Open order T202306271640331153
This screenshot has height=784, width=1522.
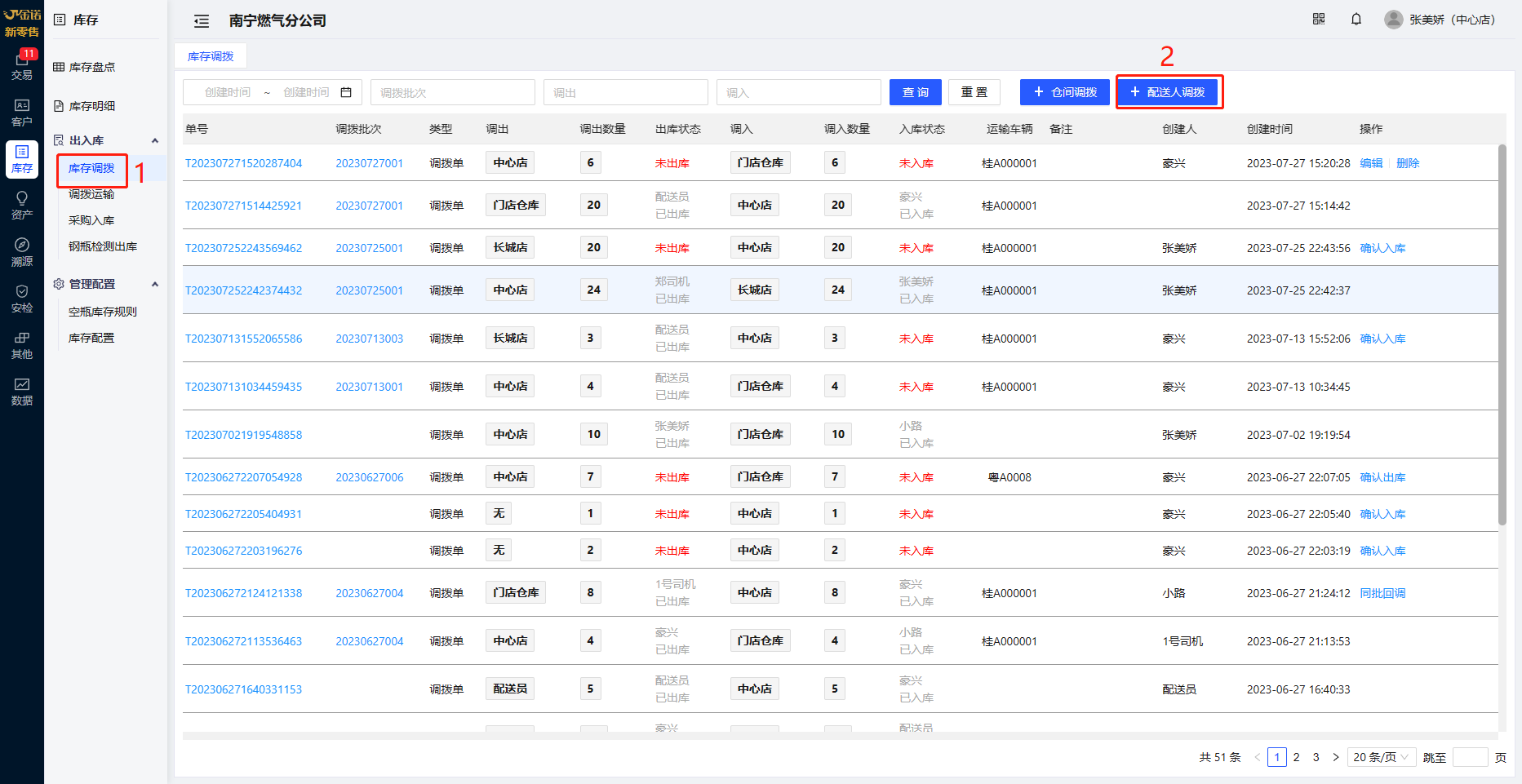[243, 689]
